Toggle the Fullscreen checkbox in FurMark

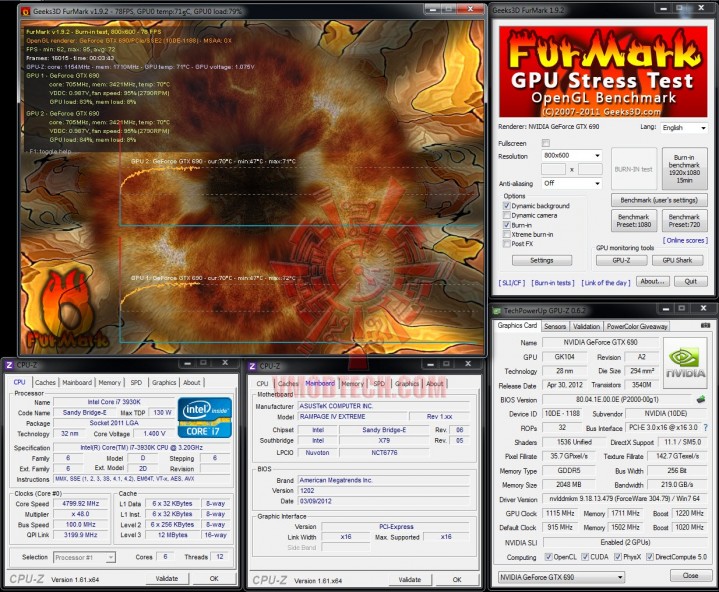(545, 143)
